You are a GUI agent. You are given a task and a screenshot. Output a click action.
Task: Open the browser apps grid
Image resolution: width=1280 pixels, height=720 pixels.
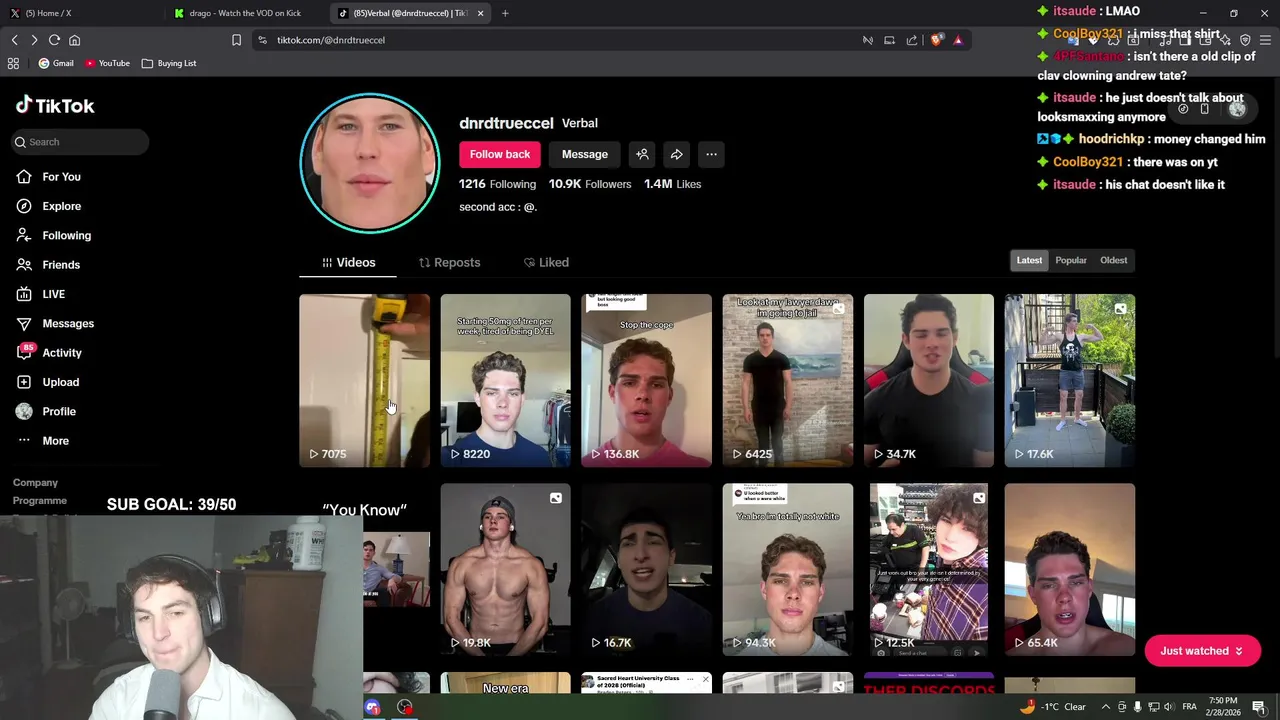coord(13,63)
